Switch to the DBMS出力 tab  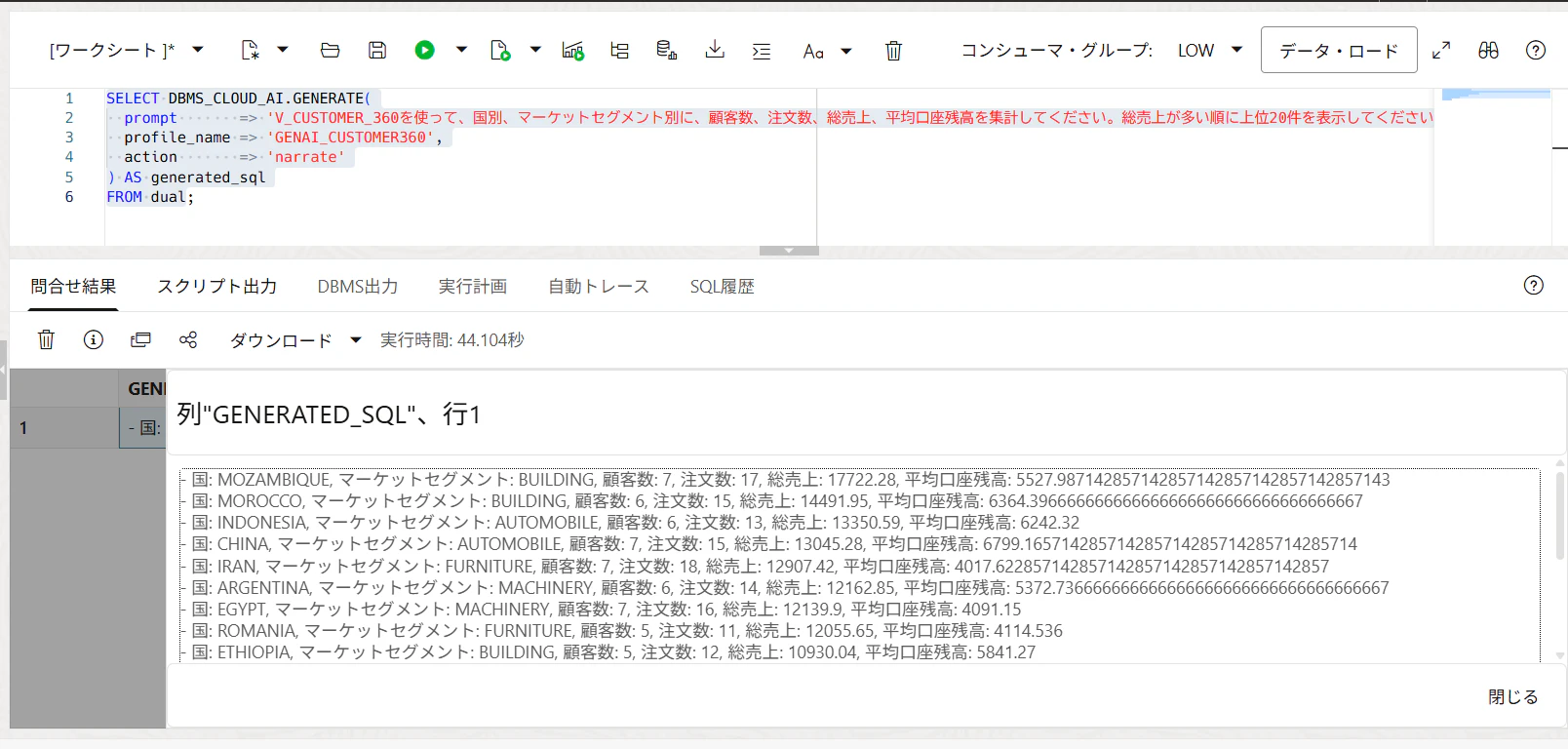coord(358,286)
